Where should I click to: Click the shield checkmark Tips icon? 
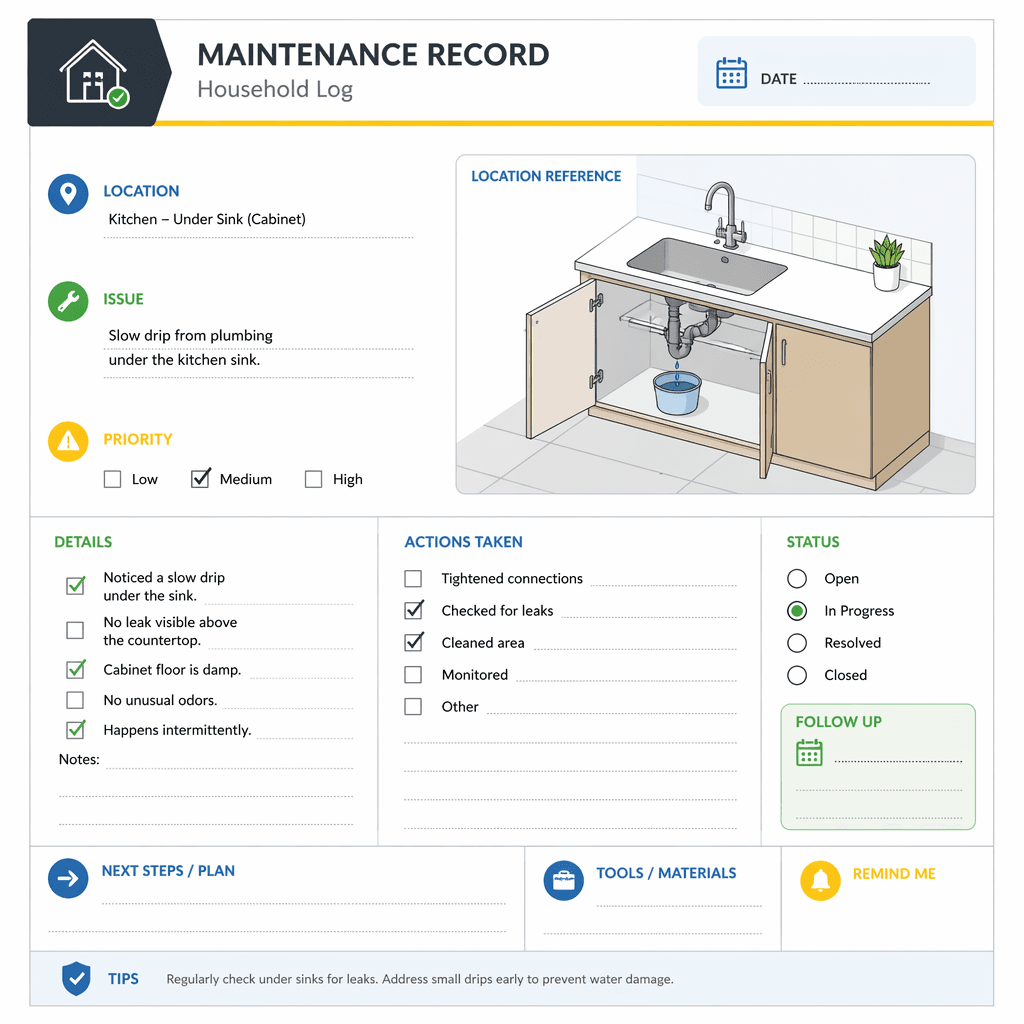(76, 978)
